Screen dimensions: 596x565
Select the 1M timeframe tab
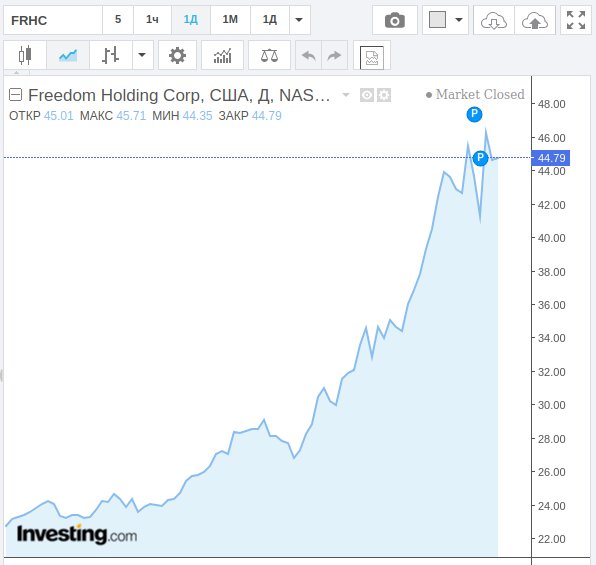pos(230,20)
